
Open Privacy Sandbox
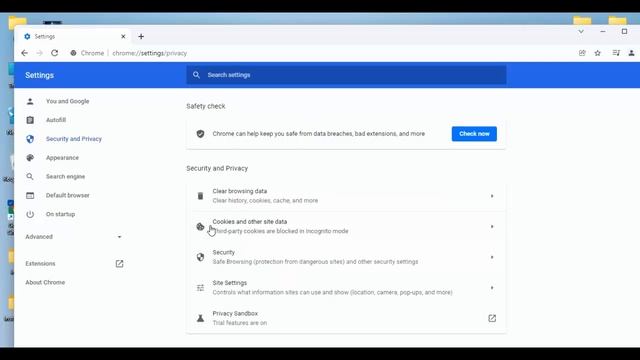[346, 318]
